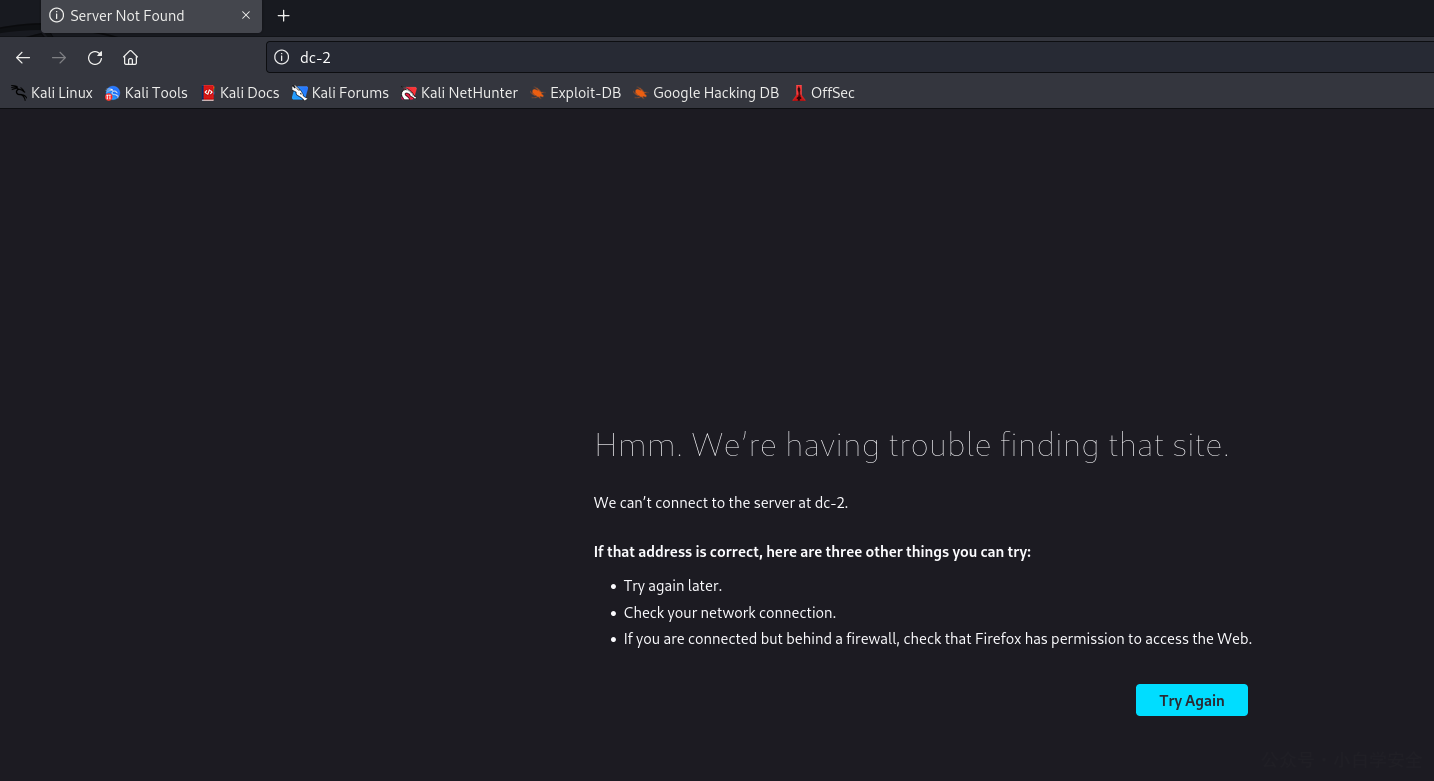The height and width of the screenshot is (781, 1434).
Task: Open the OffSec bookmark
Action: tap(823, 93)
